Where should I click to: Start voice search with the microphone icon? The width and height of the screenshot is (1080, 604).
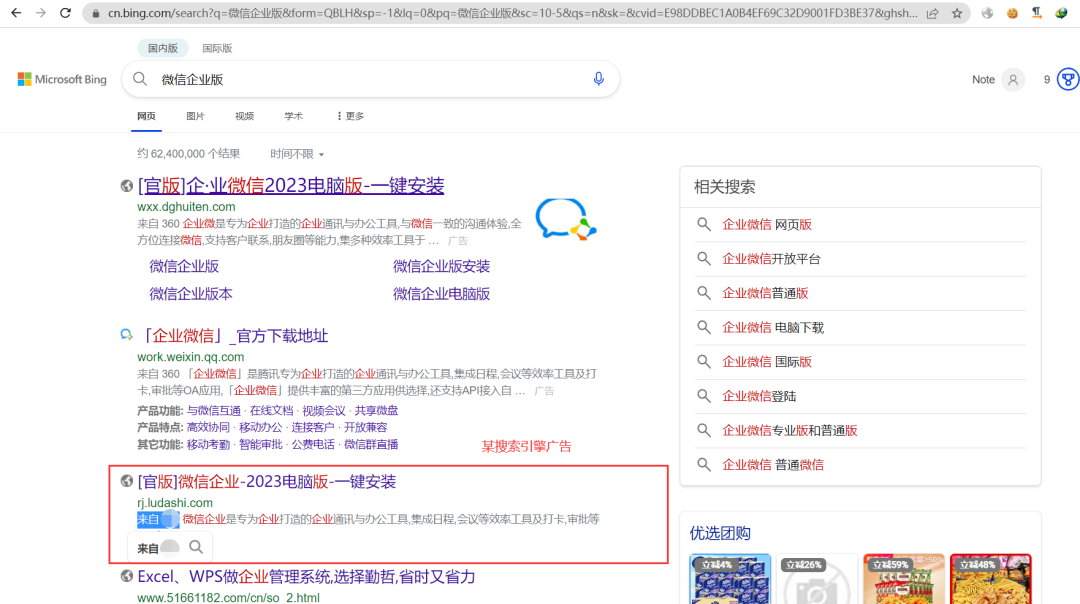(599, 79)
